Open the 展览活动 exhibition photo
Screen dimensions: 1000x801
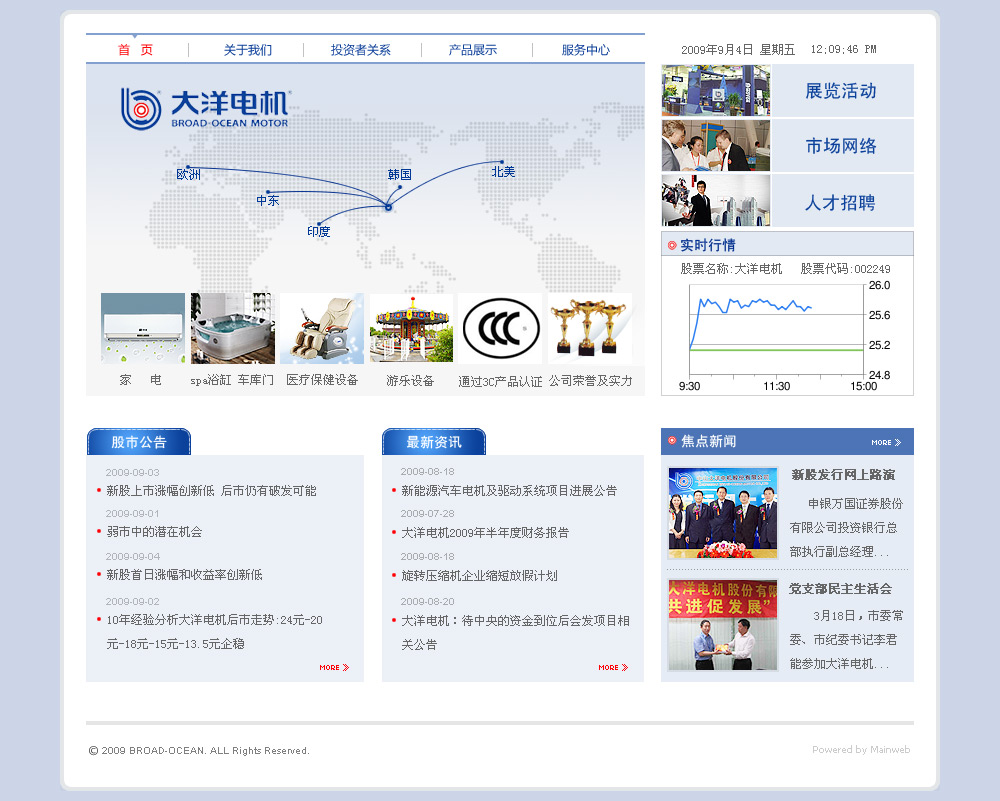716,91
